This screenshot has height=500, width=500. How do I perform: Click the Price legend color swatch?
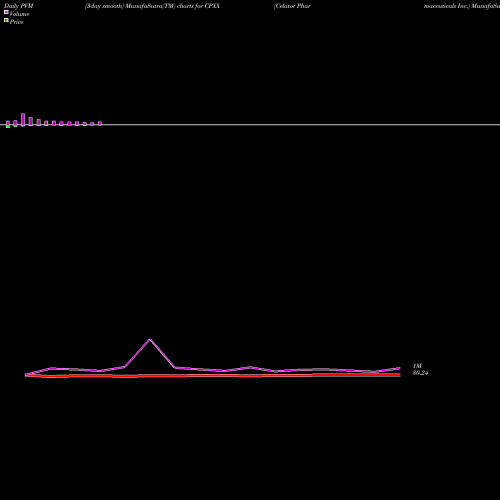point(6,20)
